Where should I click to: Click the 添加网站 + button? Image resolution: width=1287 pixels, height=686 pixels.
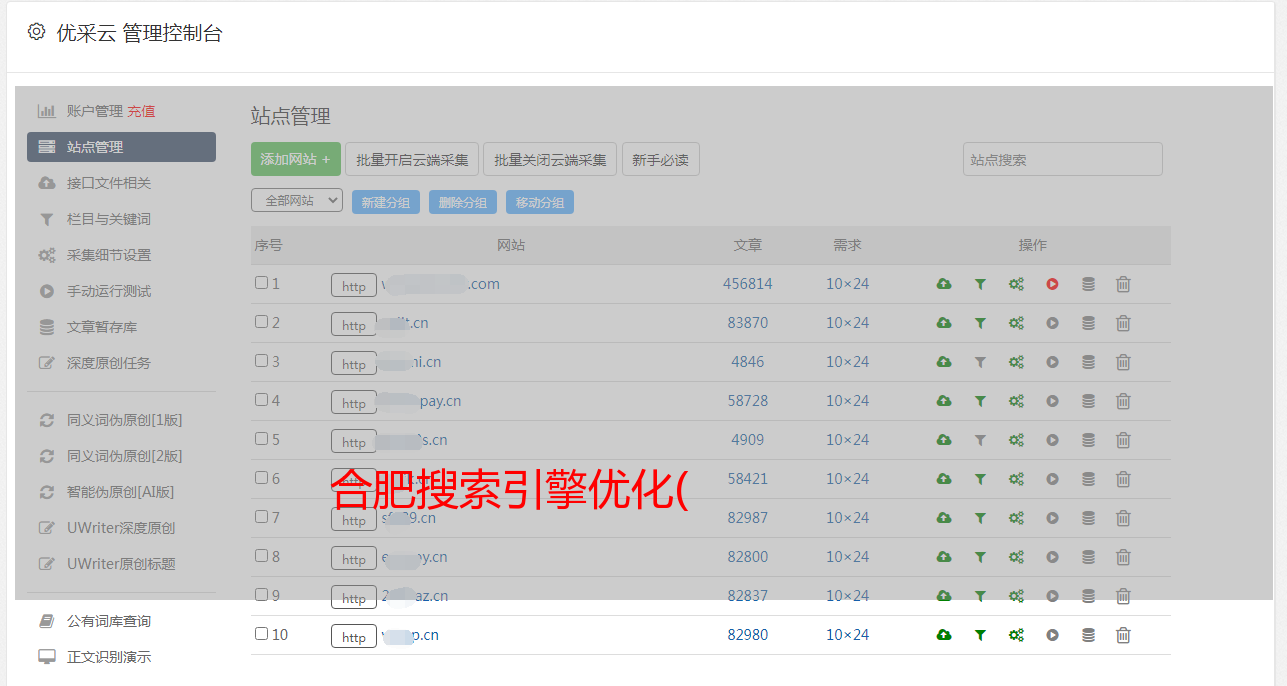tap(295, 159)
